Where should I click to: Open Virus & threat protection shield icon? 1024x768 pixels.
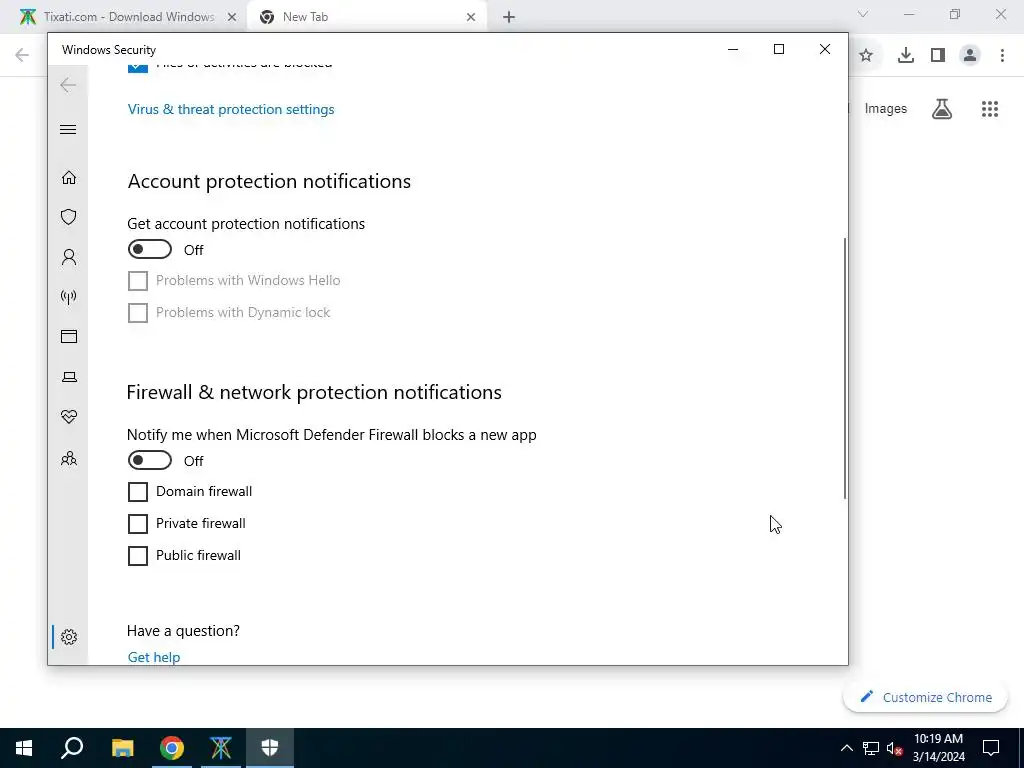click(69, 217)
